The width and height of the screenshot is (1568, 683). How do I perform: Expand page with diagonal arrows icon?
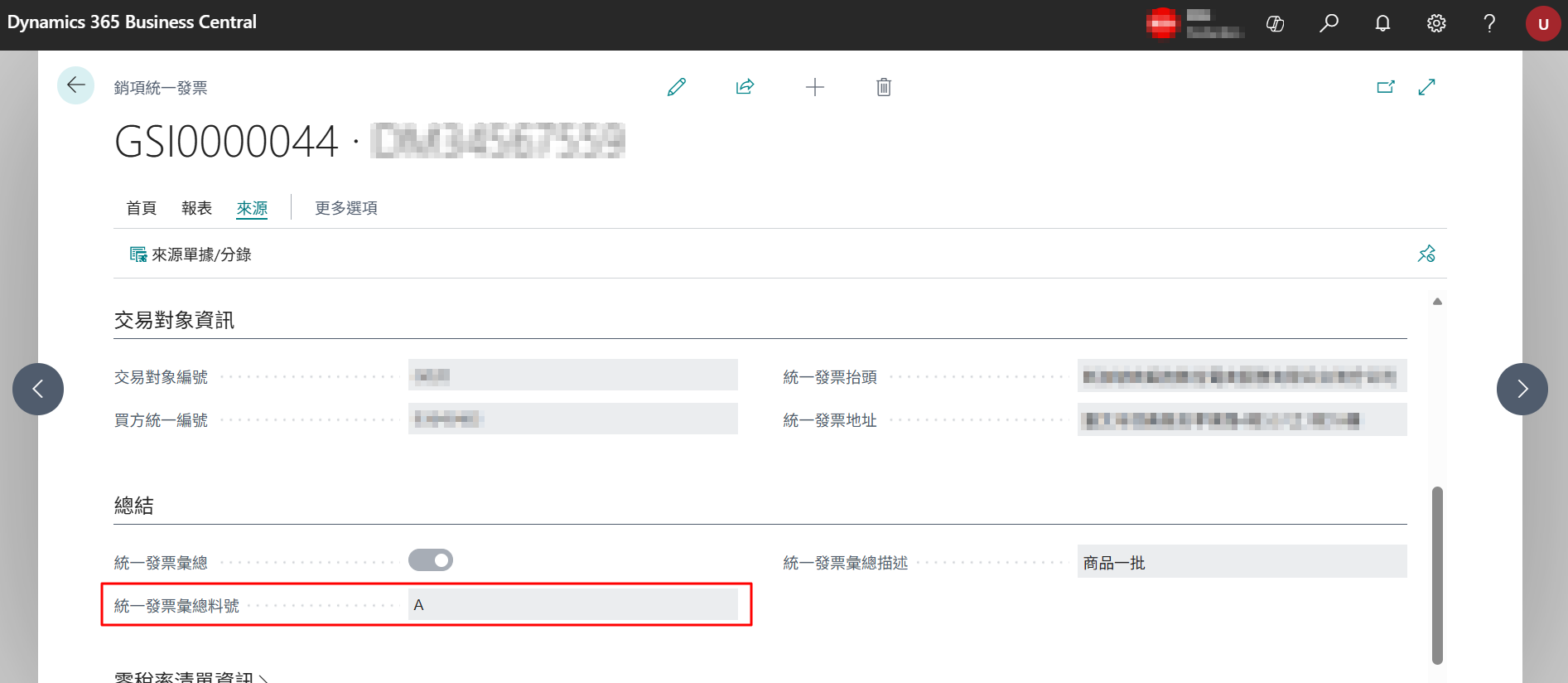pyautogui.click(x=1426, y=87)
